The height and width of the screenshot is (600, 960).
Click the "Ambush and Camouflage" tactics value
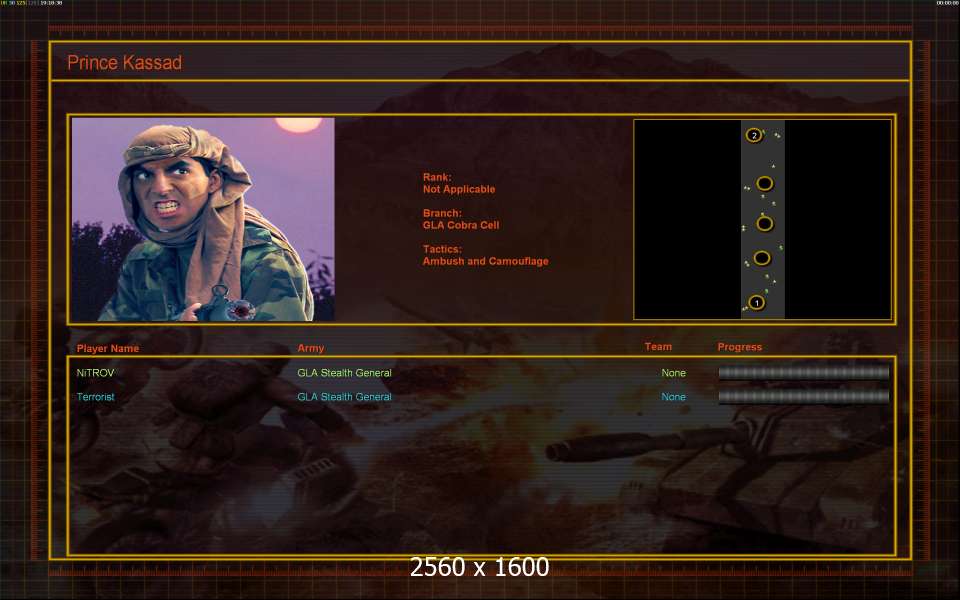[x=486, y=261]
